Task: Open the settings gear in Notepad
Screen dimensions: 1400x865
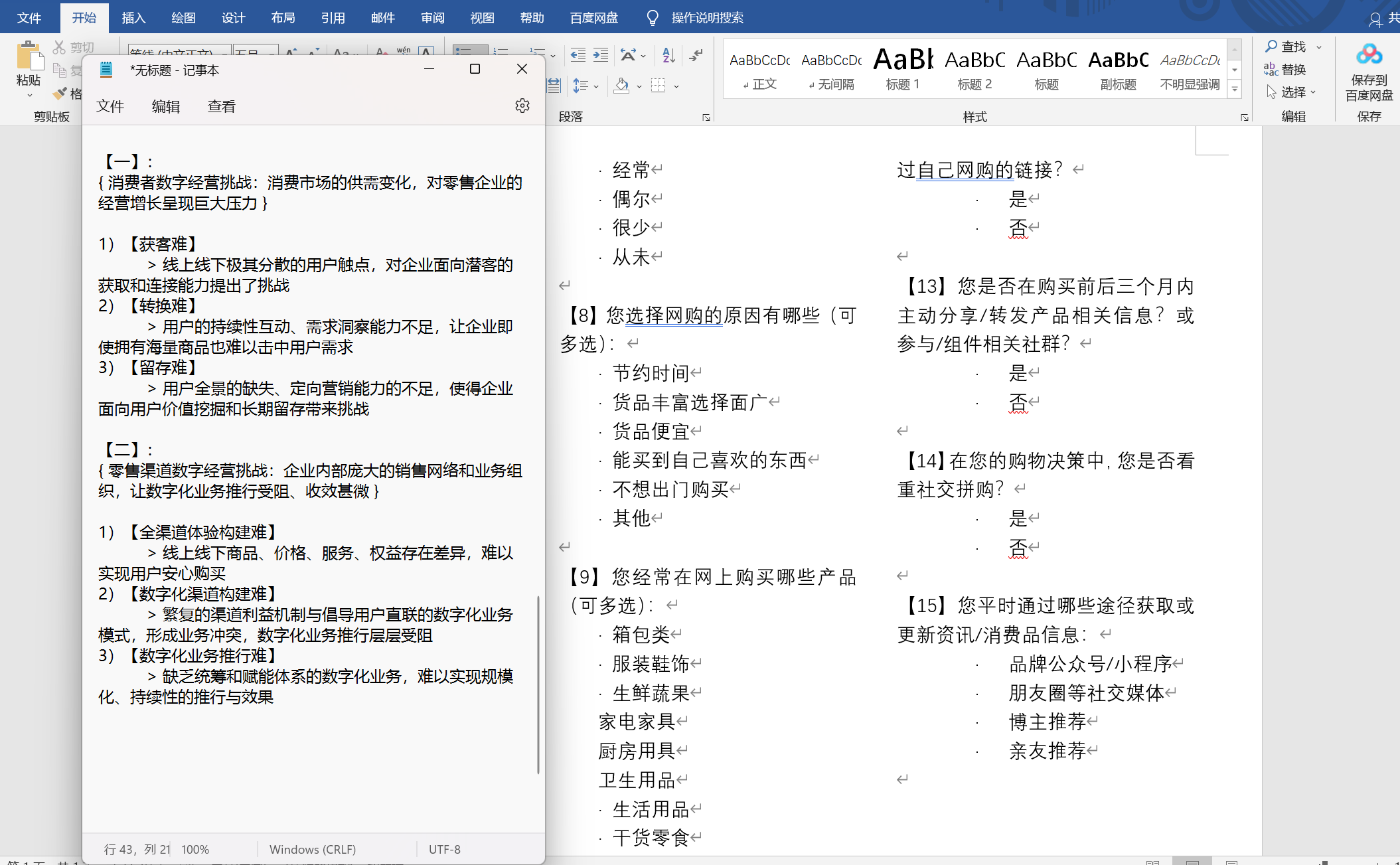Action: coord(522,105)
